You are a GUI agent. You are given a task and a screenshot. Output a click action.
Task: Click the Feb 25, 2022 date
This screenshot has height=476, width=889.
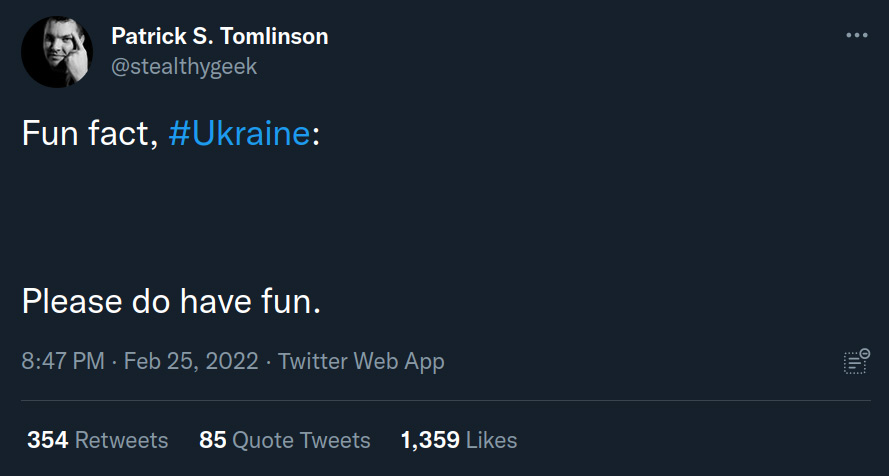pos(190,361)
